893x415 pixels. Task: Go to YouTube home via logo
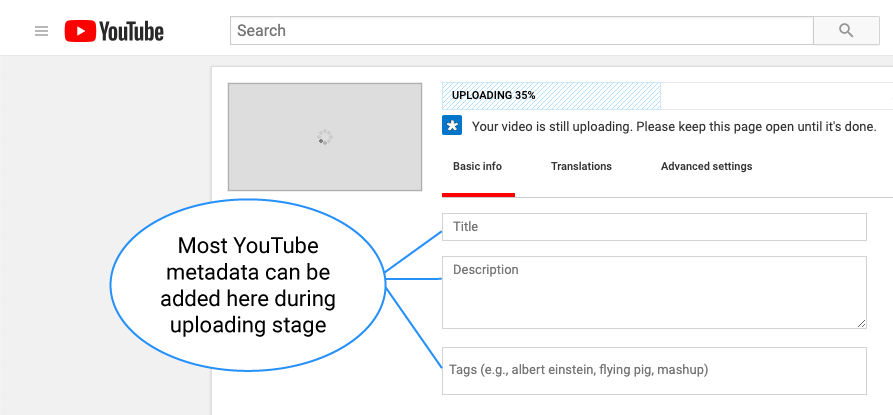point(114,31)
